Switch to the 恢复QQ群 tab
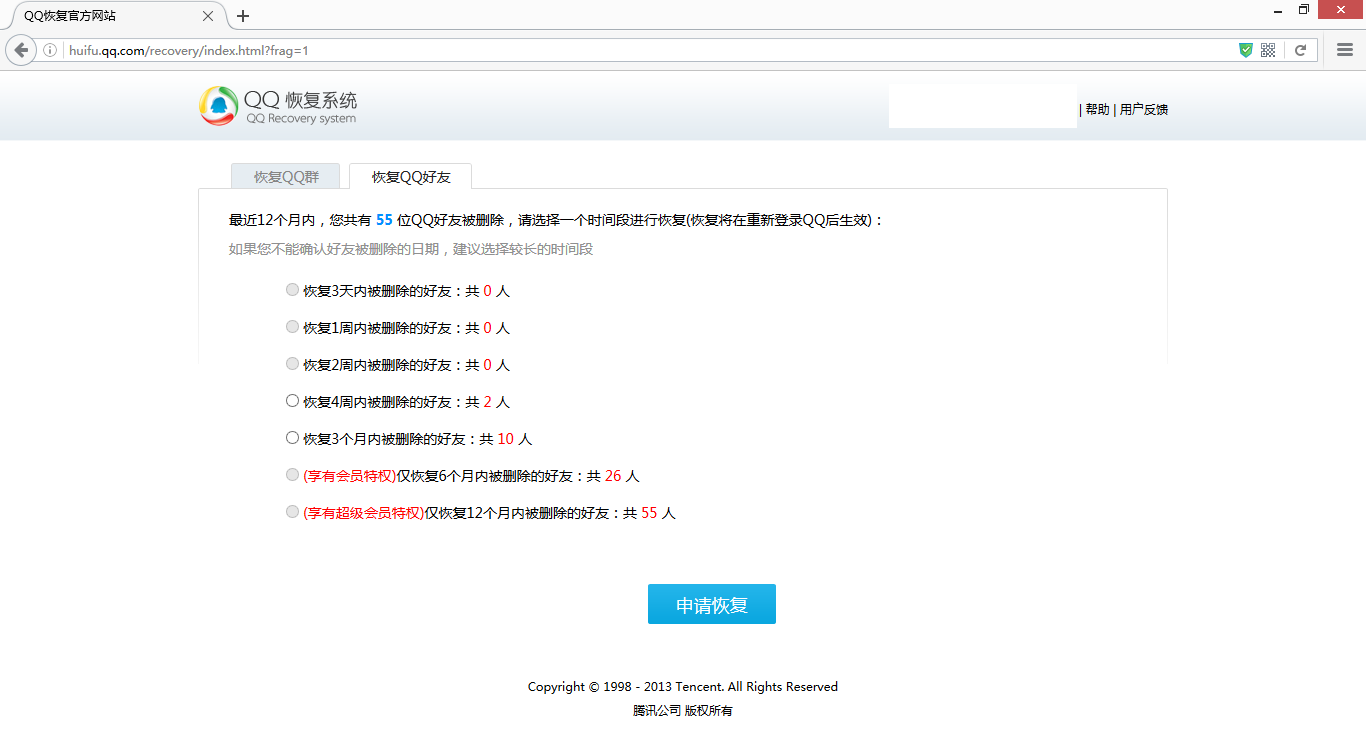The image size is (1366, 738). [x=286, y=177]
